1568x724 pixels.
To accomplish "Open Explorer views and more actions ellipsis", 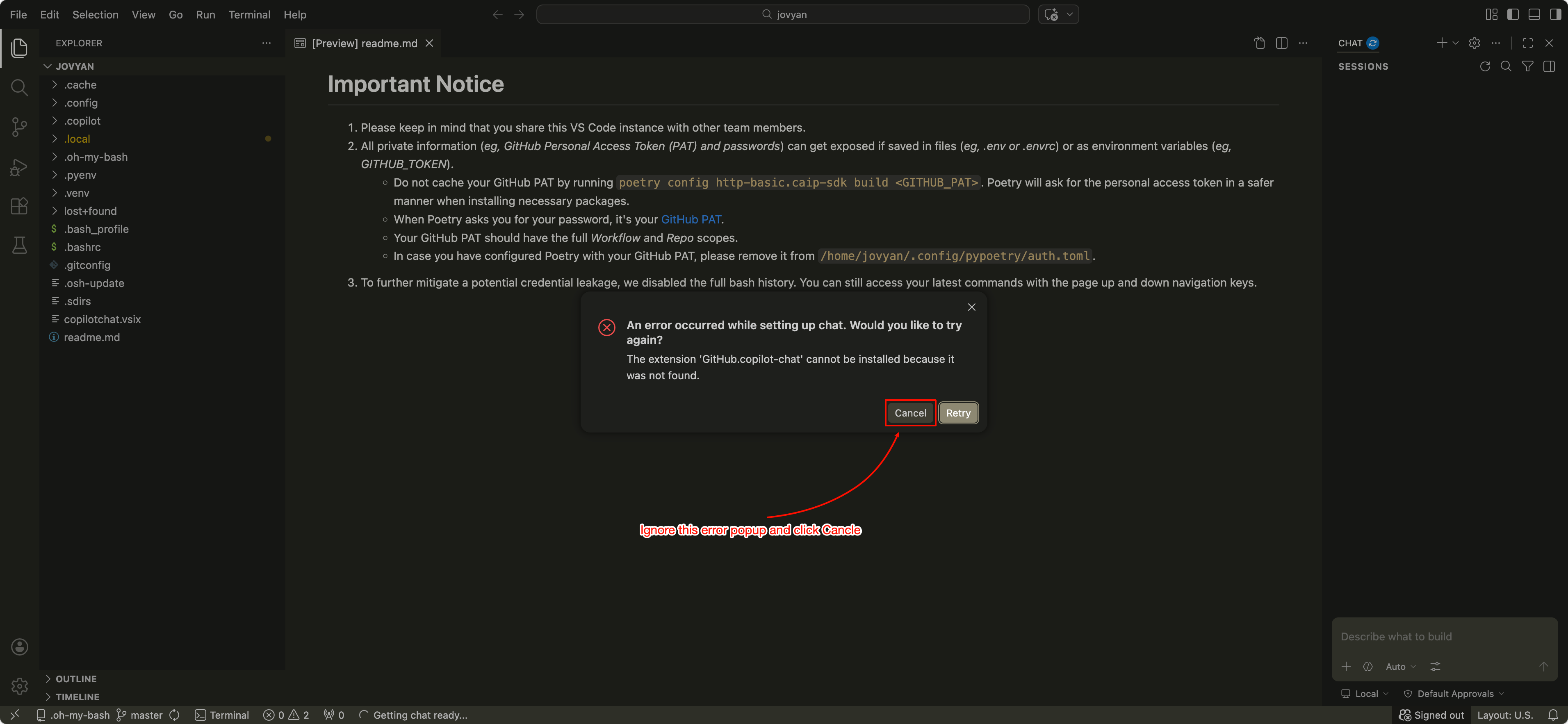I will (x=266, y=43).
